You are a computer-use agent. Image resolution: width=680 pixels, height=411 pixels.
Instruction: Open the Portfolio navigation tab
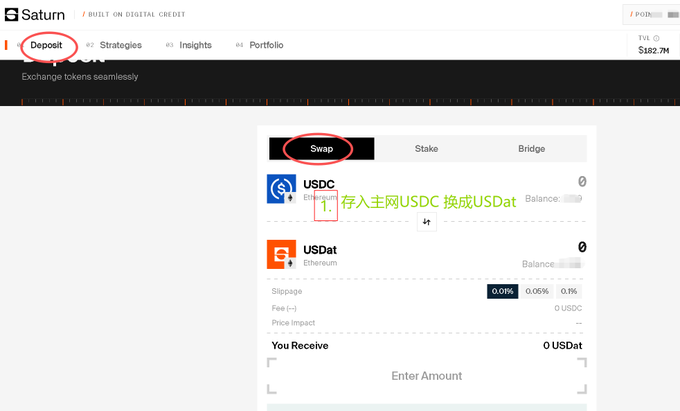coord(266,45)
